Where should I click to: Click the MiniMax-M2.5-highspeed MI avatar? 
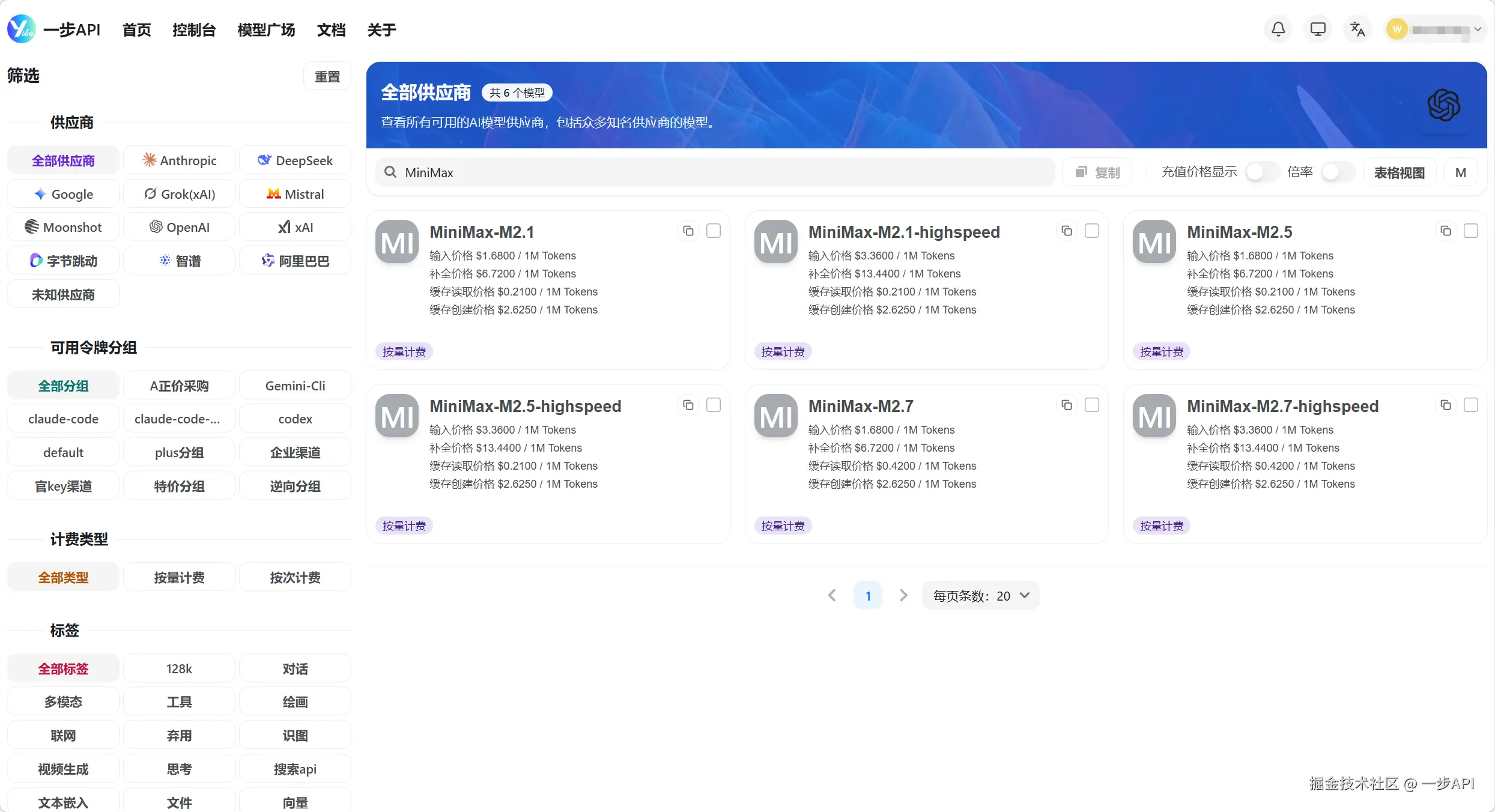[x=397, y=416]
